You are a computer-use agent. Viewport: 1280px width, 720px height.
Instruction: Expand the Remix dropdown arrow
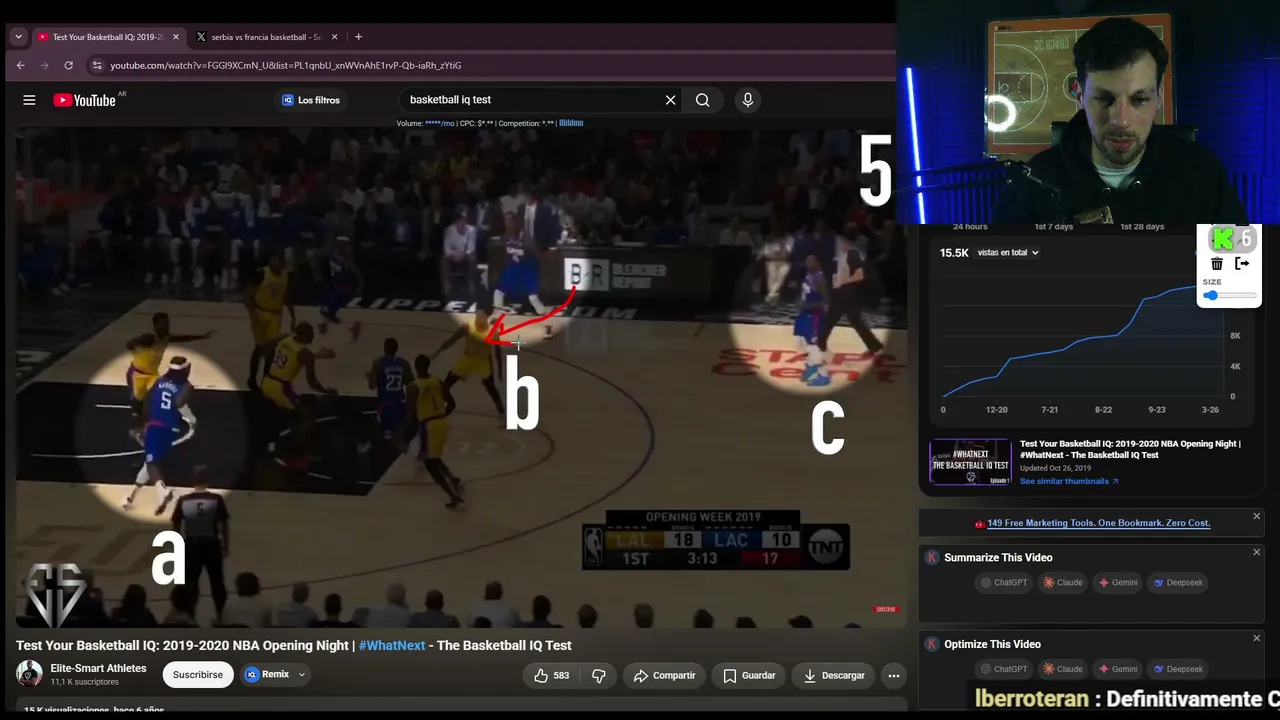[301, 675]
